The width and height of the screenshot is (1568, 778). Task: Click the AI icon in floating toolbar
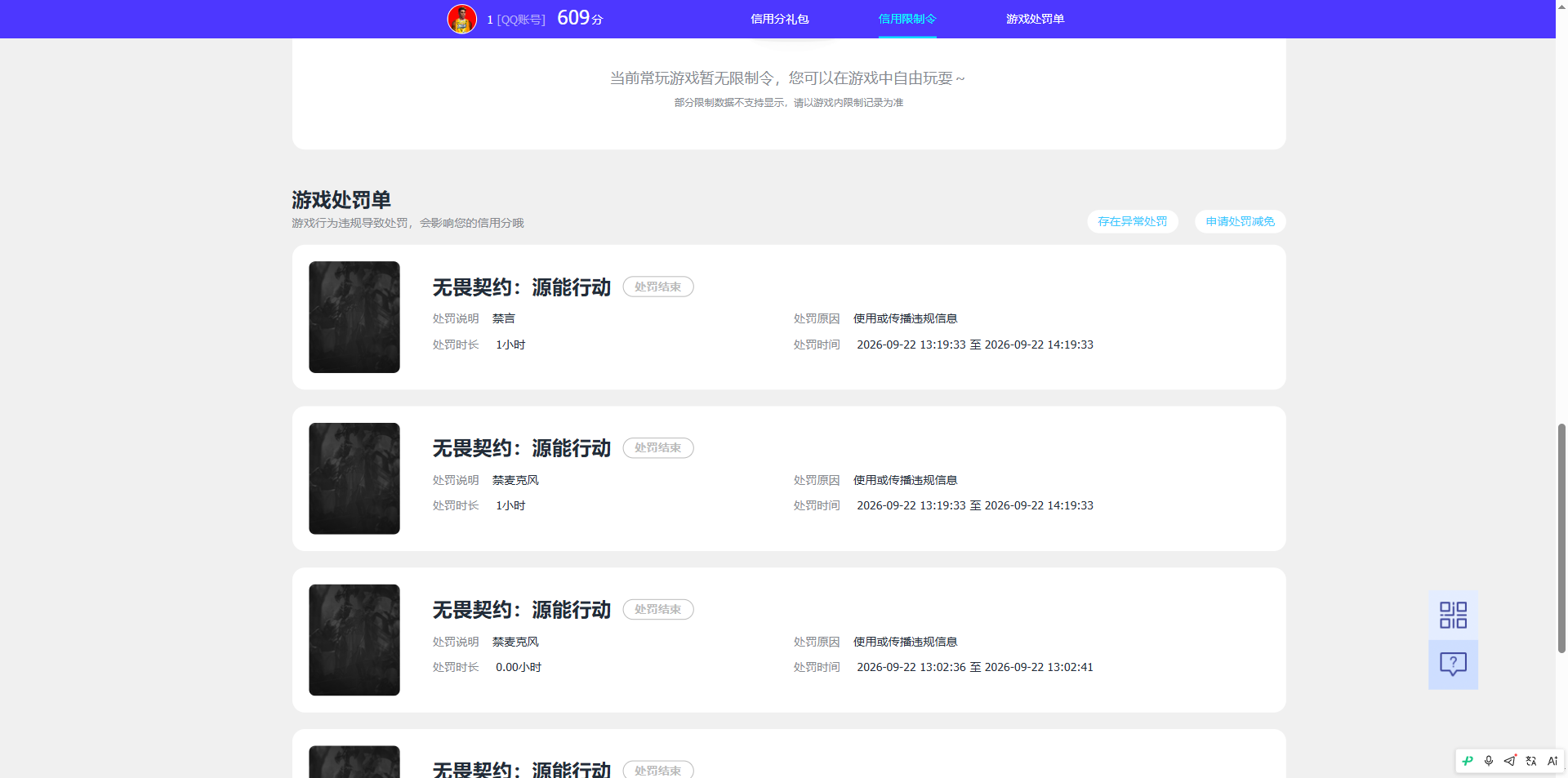click(x=1552, y=761)
